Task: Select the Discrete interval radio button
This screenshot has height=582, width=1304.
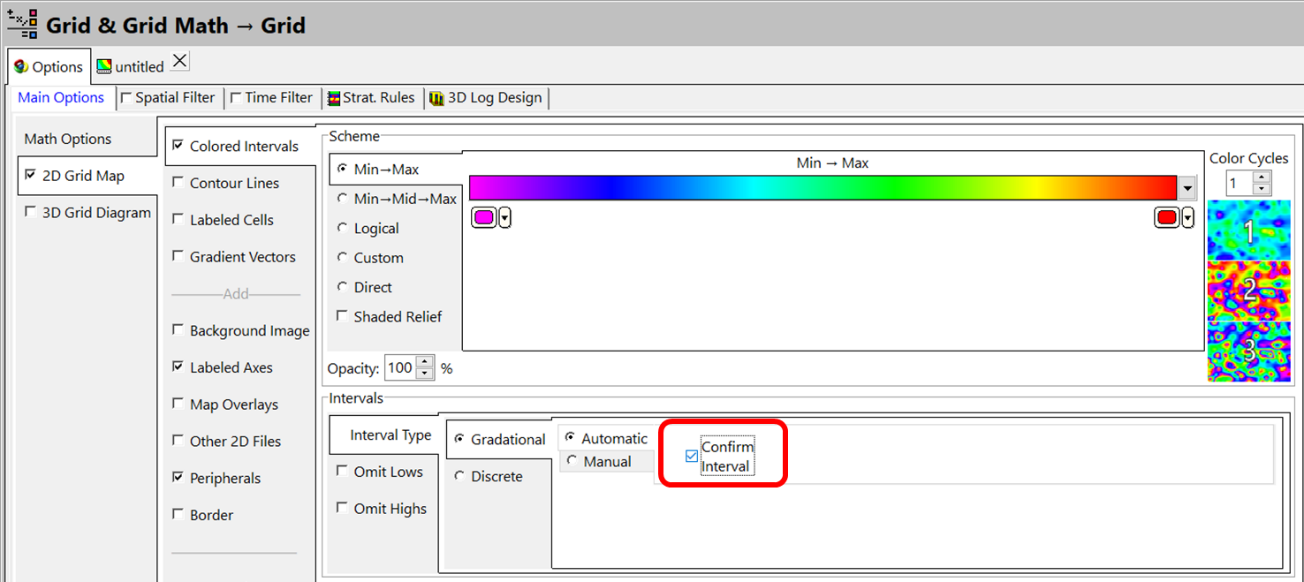Action: [x=460, y=477]
